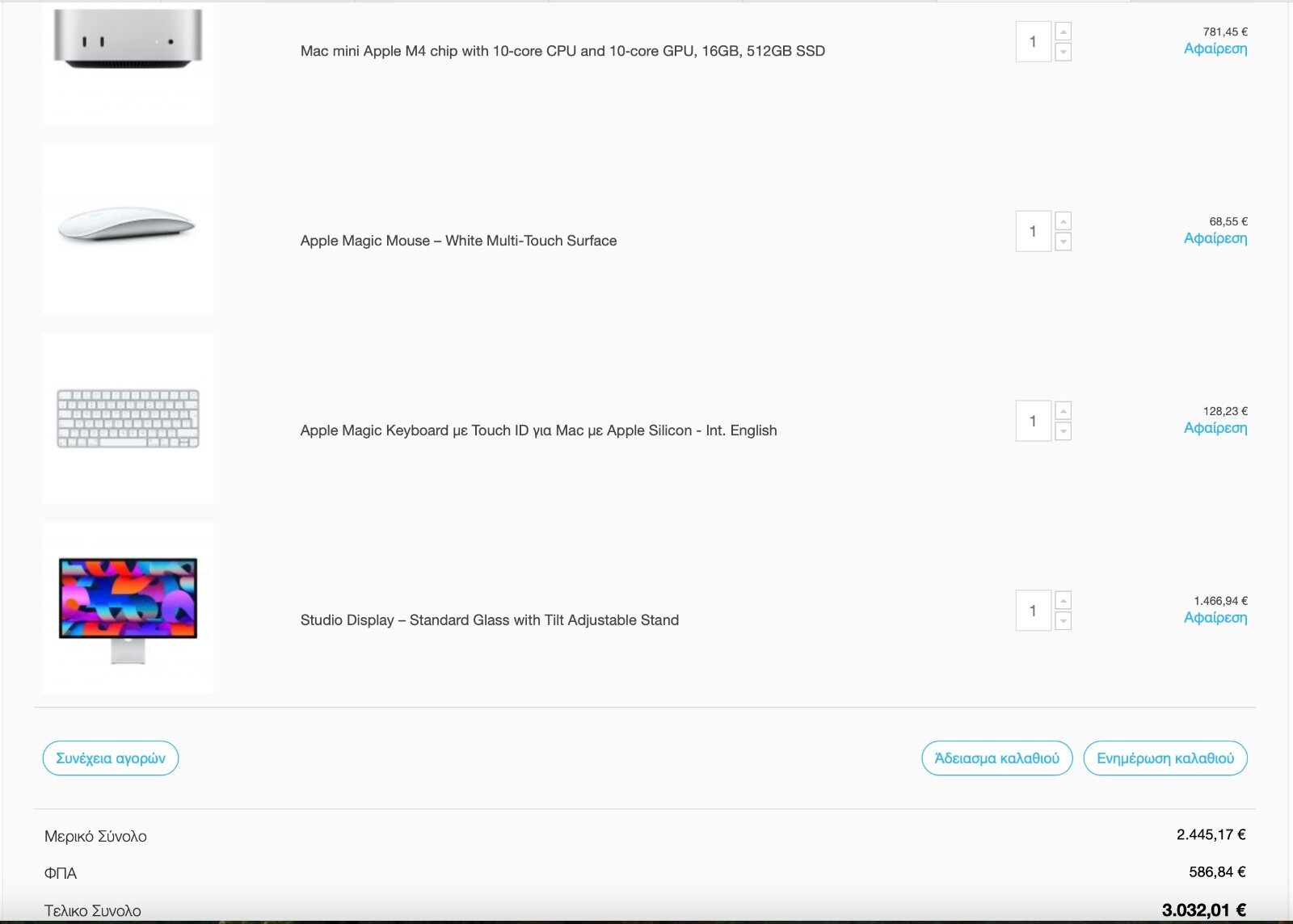Viewport: 1293px width, 924px height.
Task: Remove Studio Display with Αφαίρεση link
Action: click(x=1215, y=618)
